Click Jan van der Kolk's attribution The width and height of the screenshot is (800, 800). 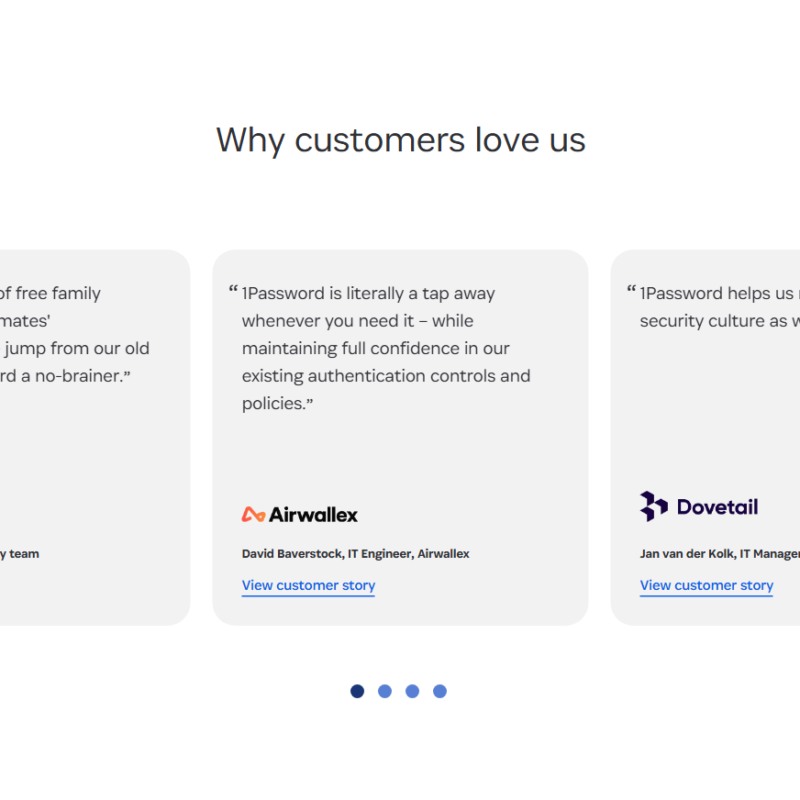(x=720, y=553)
